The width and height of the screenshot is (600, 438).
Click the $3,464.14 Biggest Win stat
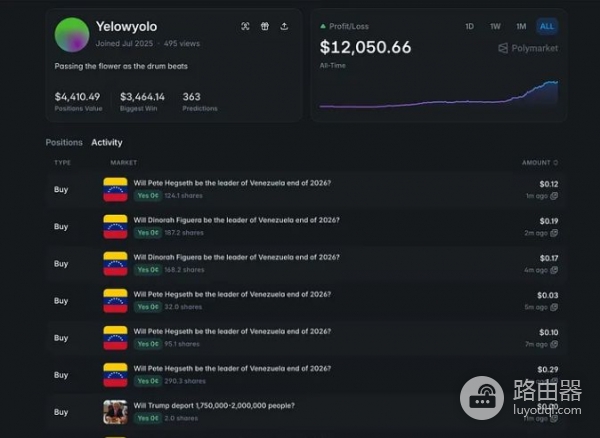click(x=142, y=101)
